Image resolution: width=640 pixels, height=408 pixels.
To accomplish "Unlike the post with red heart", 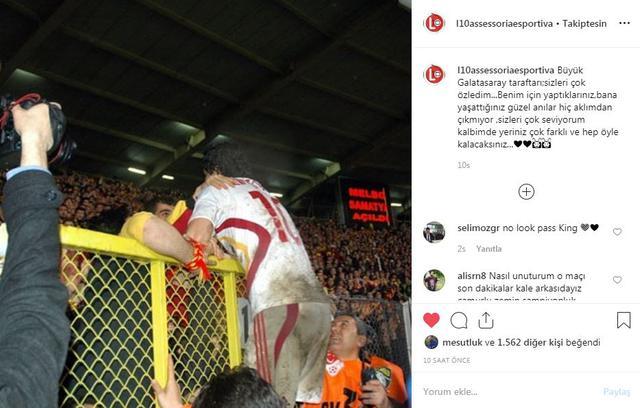I will pos(431,320).
